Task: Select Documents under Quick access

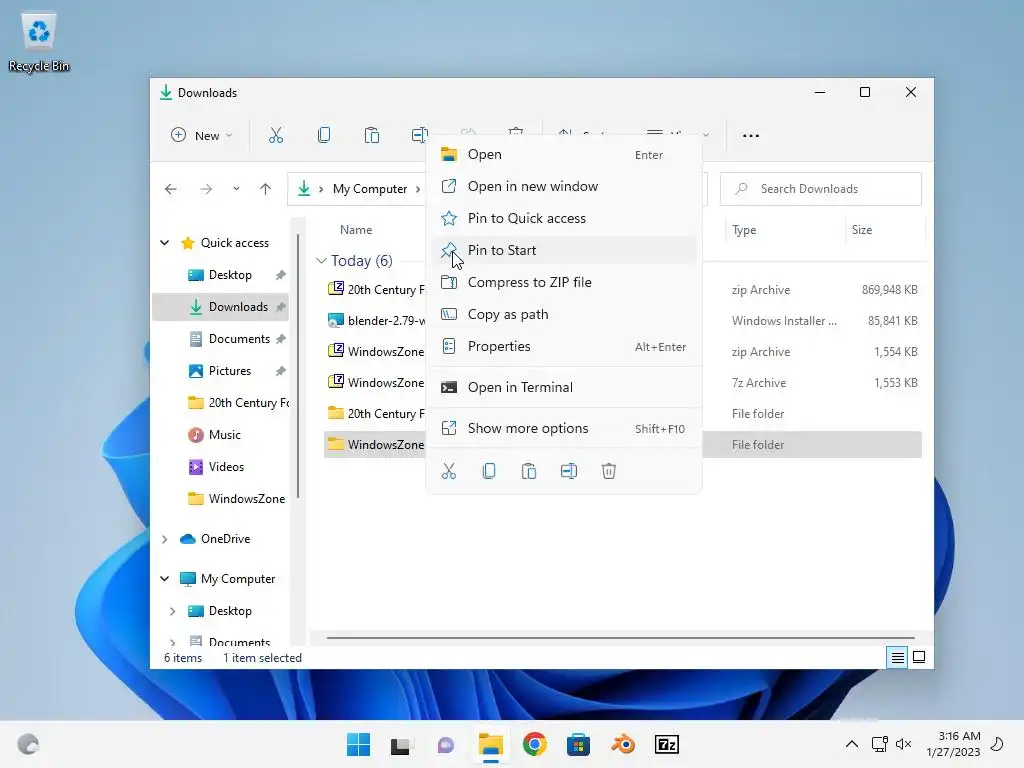Action: [239, 339]
